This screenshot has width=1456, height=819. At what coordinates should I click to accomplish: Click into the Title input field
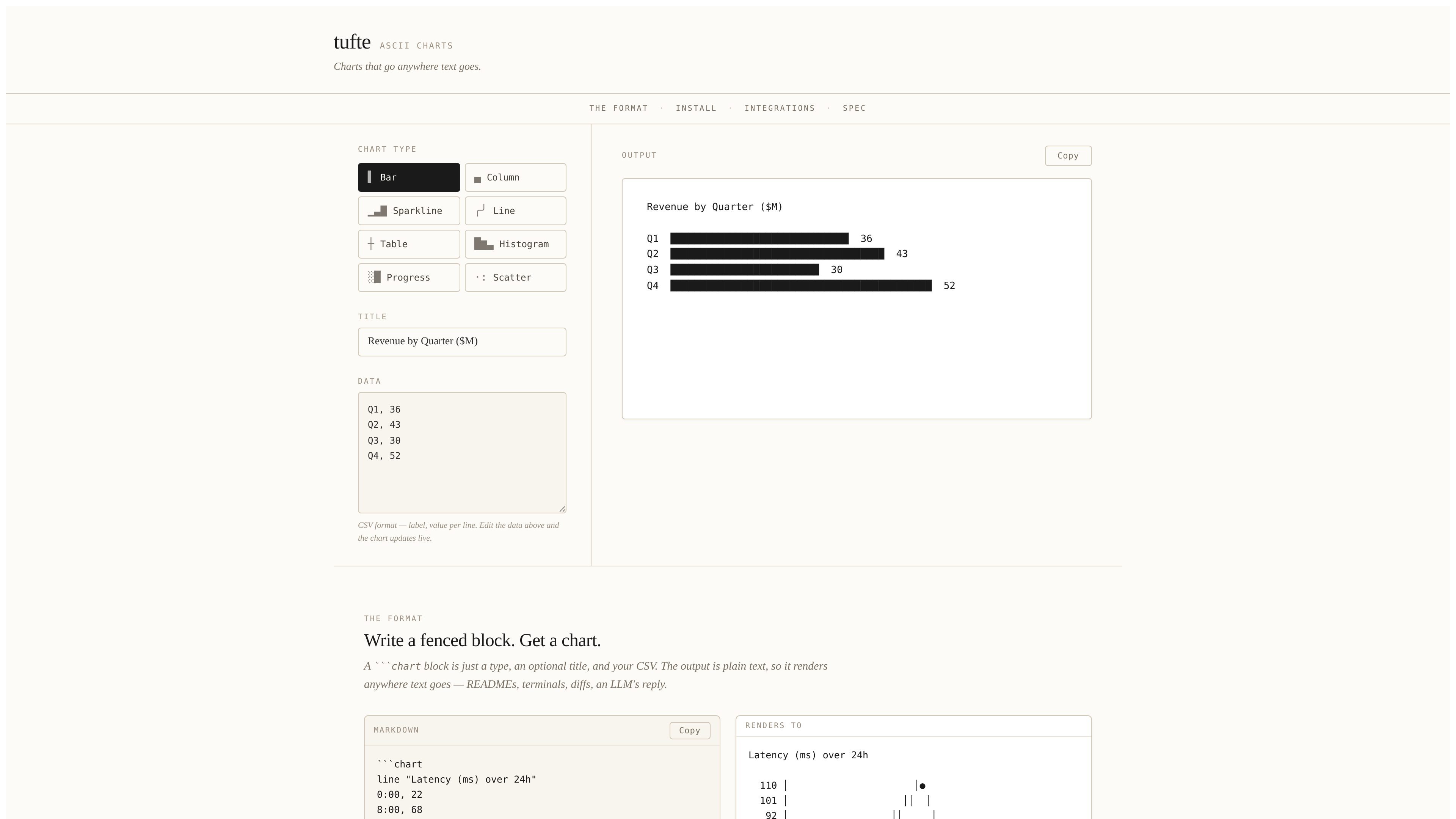[462, 342]
